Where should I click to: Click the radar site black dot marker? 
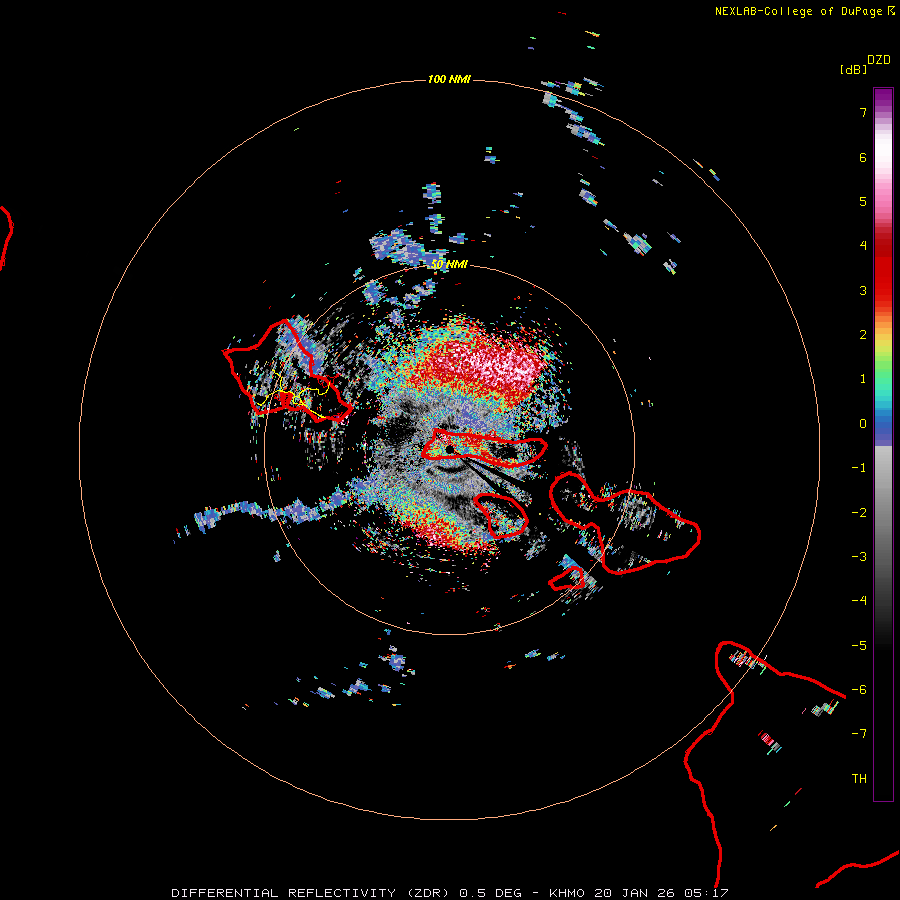pos(449,449)
